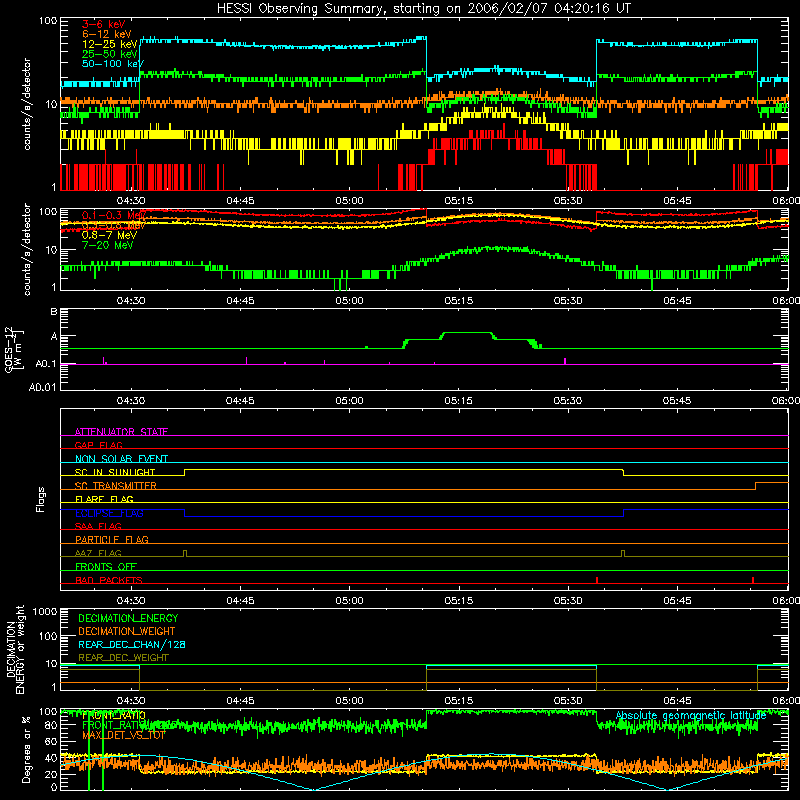
Task: Click the Degrees or % axis title
Action: [x=26, y=749]
